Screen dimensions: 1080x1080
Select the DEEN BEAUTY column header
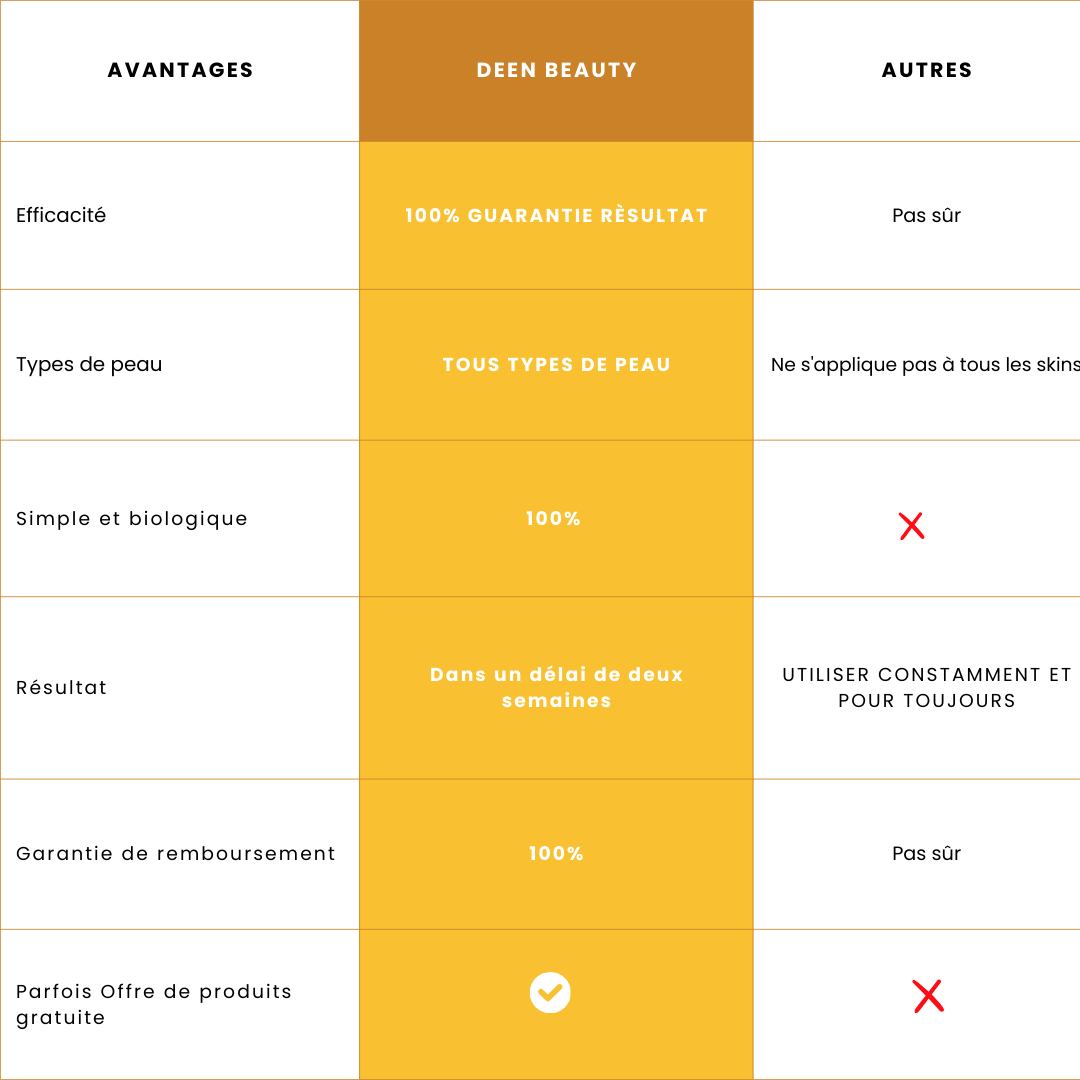tap(557, 70)
